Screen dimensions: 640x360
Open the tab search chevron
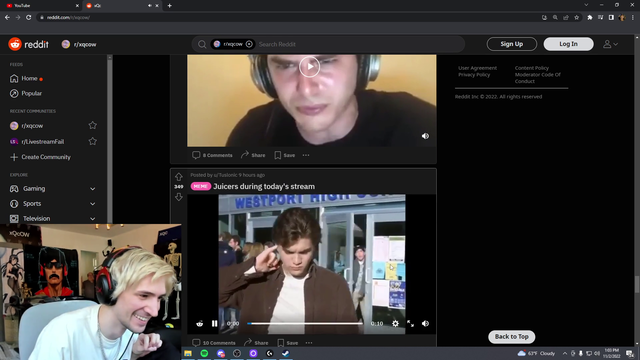586,5
